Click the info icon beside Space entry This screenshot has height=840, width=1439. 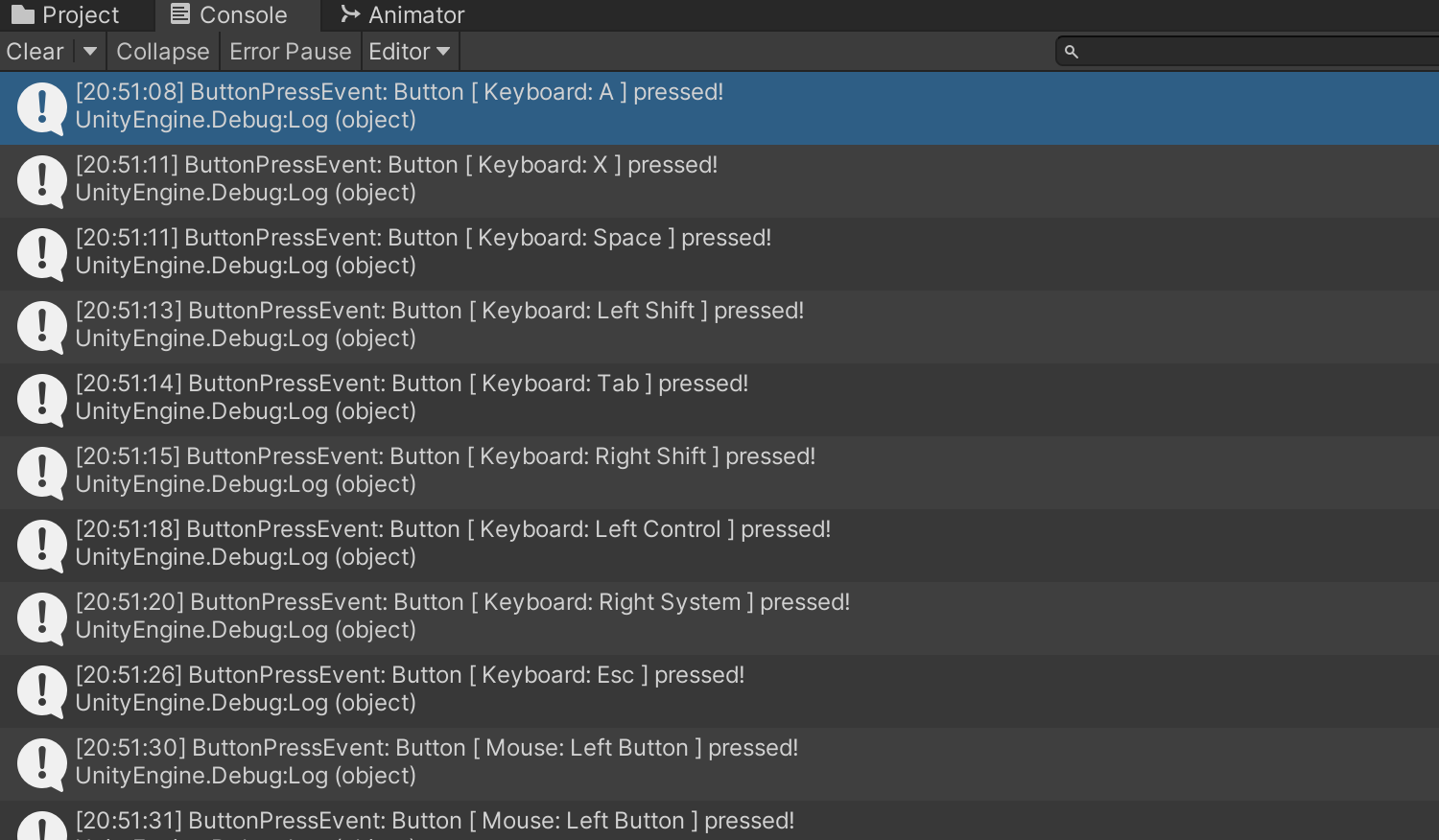tap(42, 253)
